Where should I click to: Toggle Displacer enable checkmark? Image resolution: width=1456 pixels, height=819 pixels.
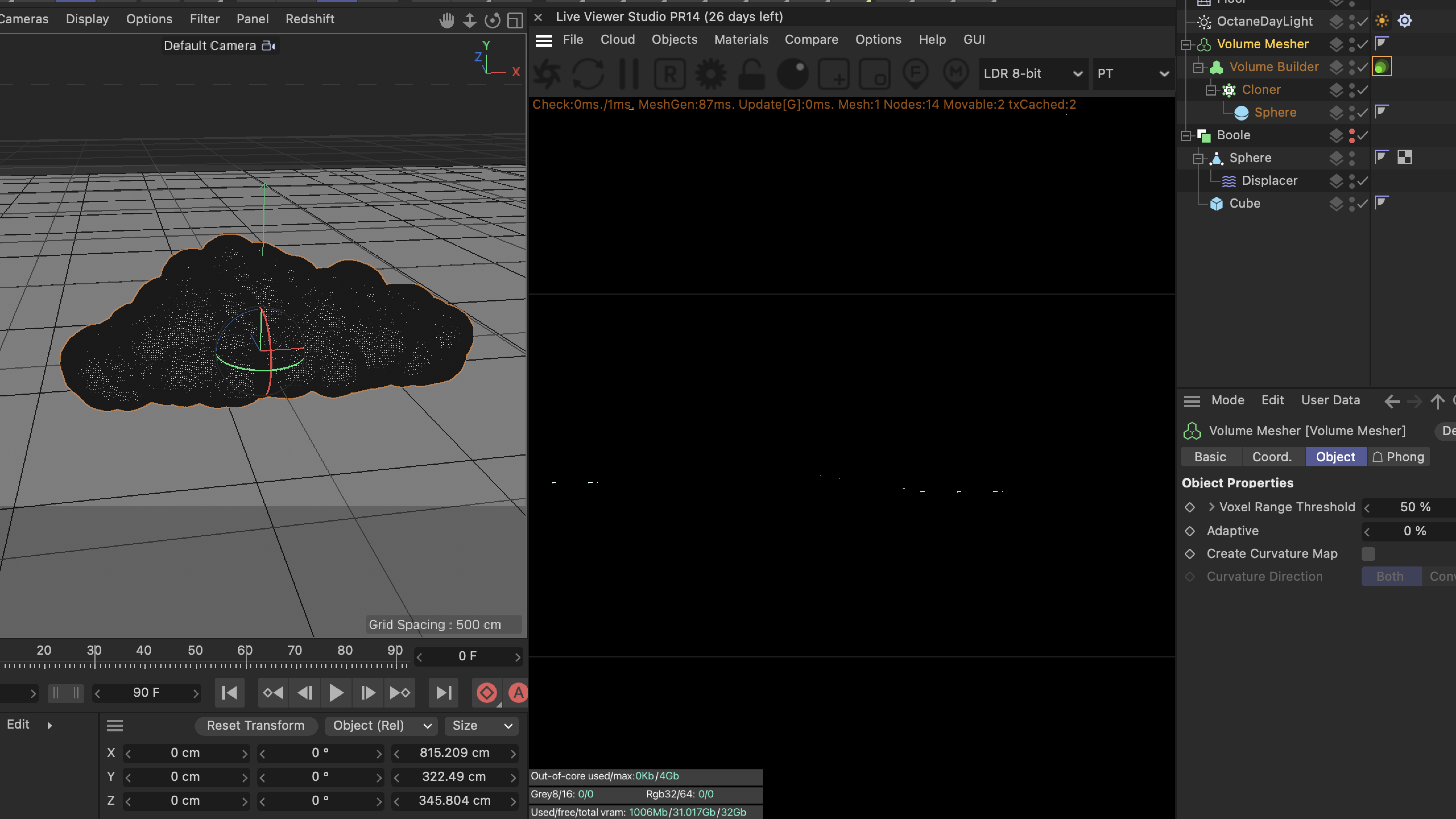1363,181
